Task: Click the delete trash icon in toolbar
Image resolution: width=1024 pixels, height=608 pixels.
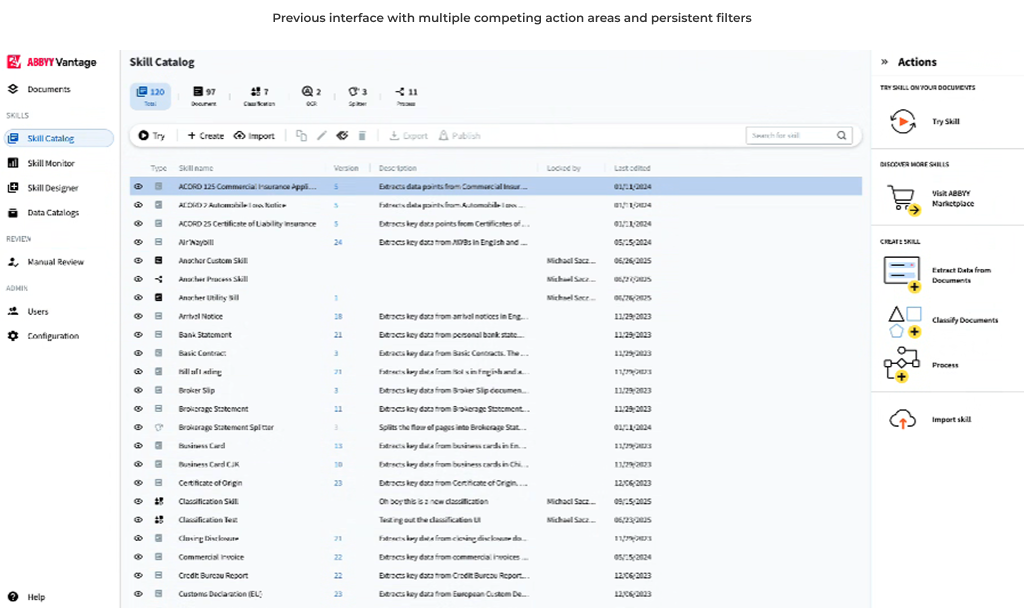Action: point(362,136)
